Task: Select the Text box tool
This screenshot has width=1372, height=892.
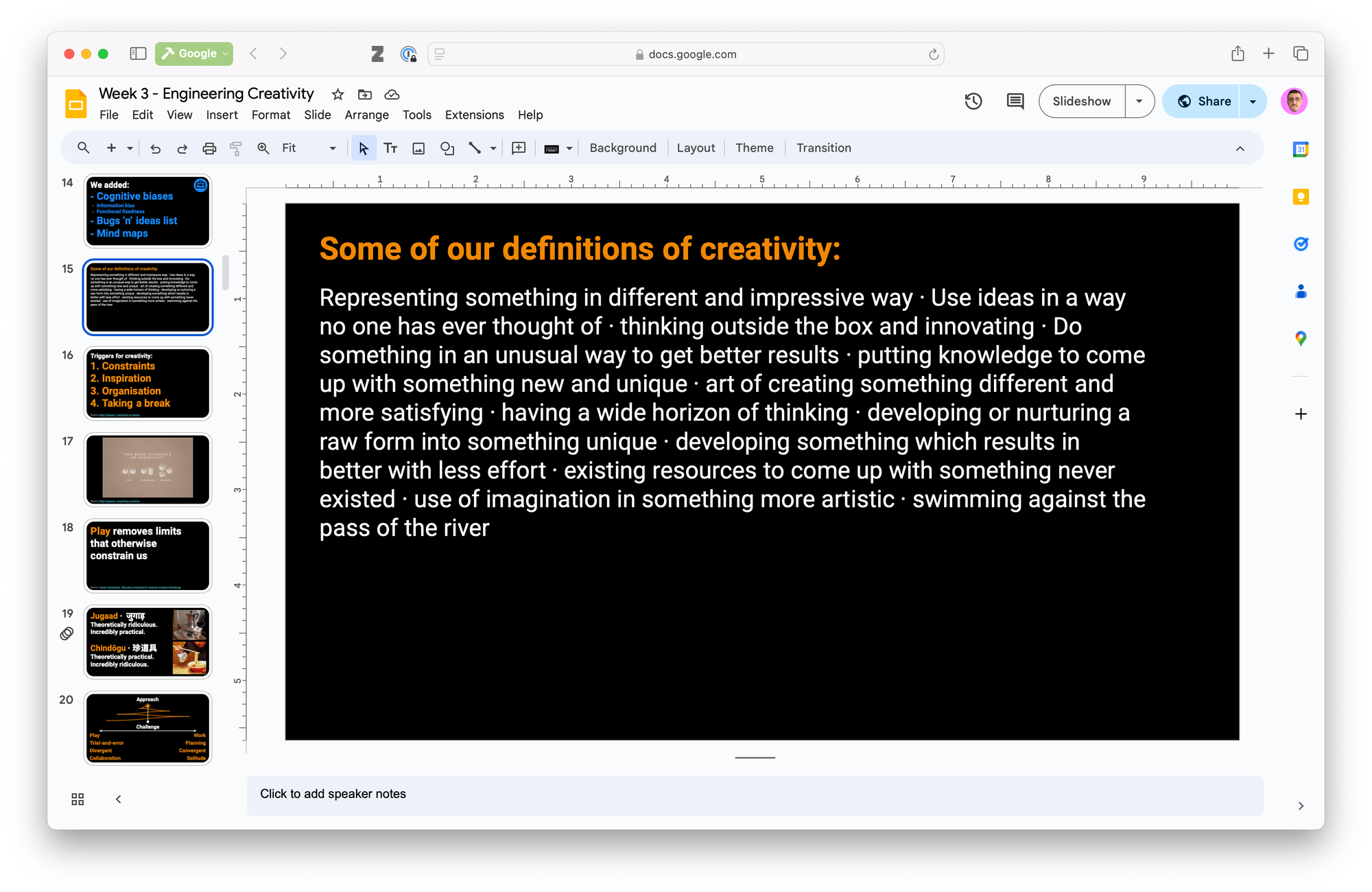Action: [x=390, y=148]
